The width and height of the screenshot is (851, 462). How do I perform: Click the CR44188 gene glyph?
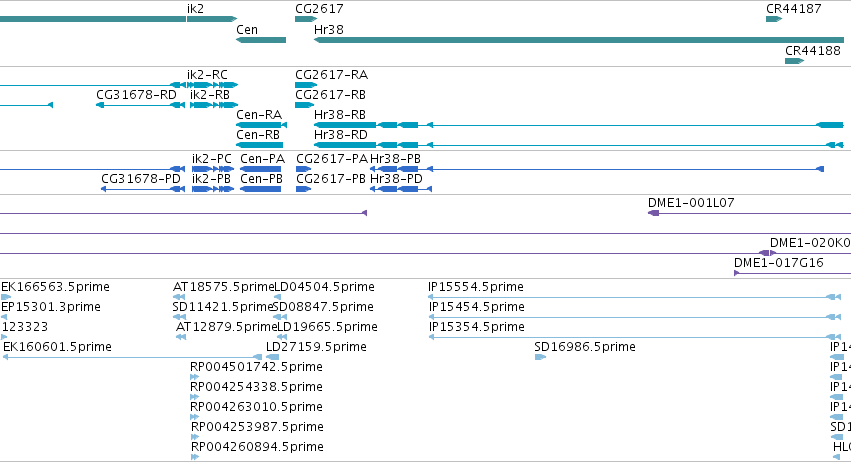(794, 61)
